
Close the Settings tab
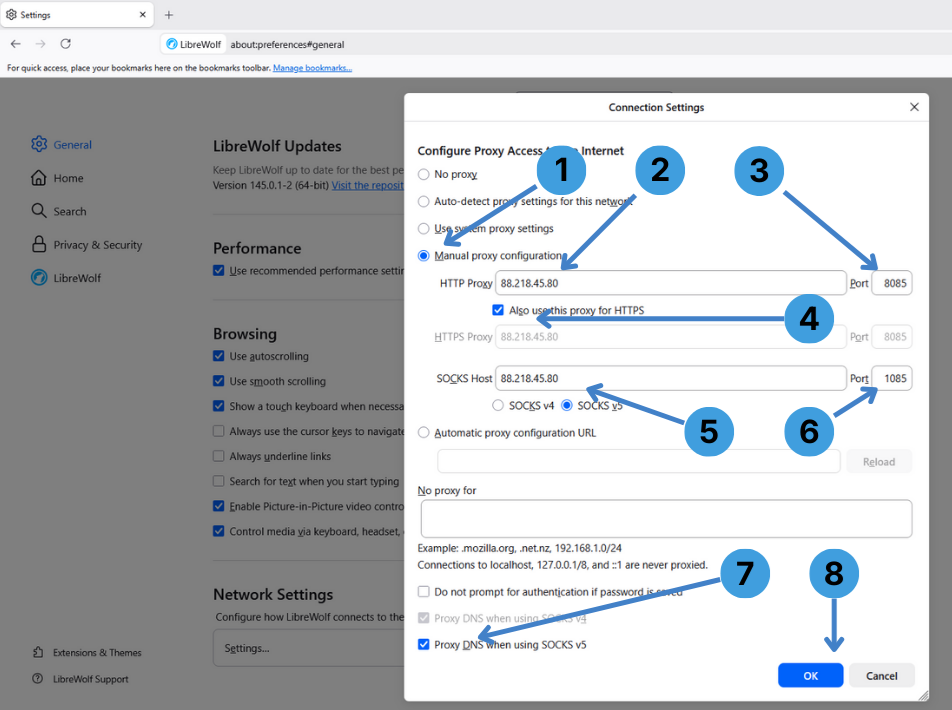coord(143,15)
